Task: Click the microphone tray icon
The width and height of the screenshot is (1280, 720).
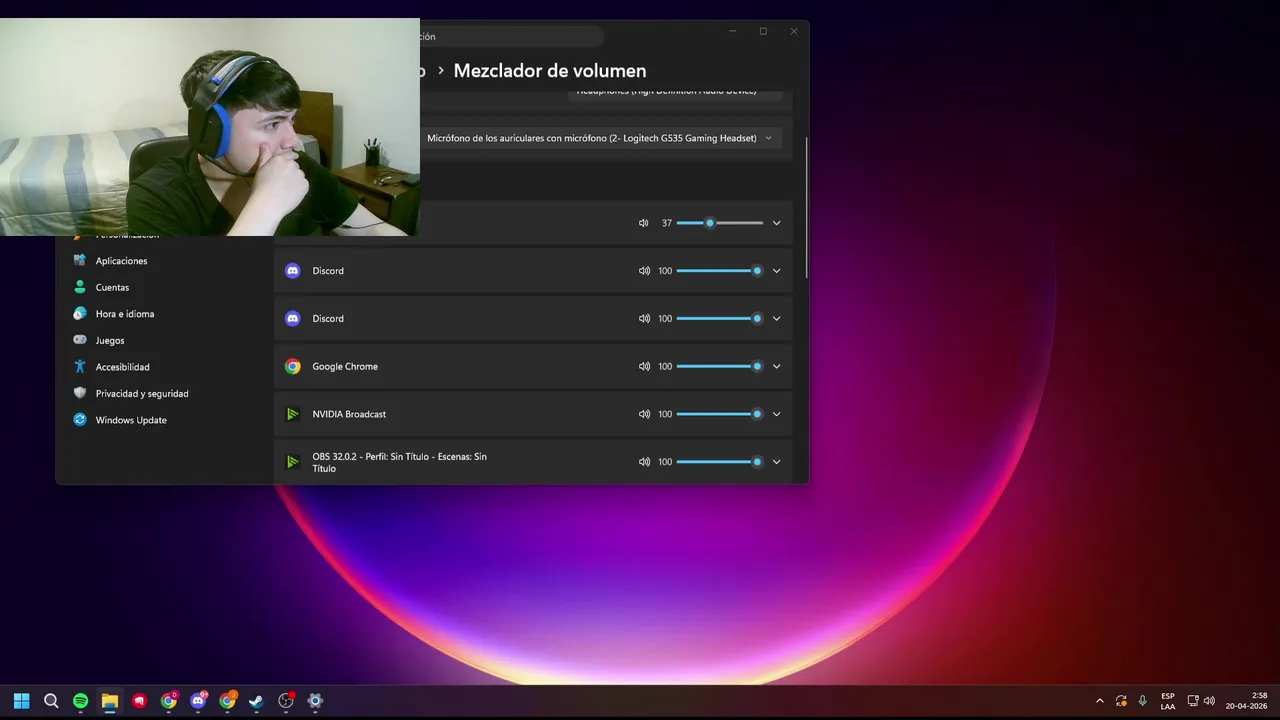Action: click(x=1143, y=701)
